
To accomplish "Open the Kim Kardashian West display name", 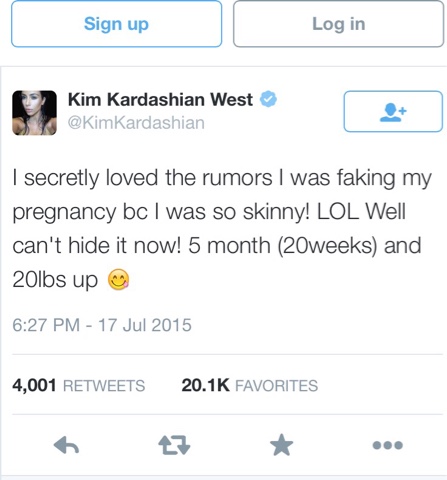I will point(160,99).
